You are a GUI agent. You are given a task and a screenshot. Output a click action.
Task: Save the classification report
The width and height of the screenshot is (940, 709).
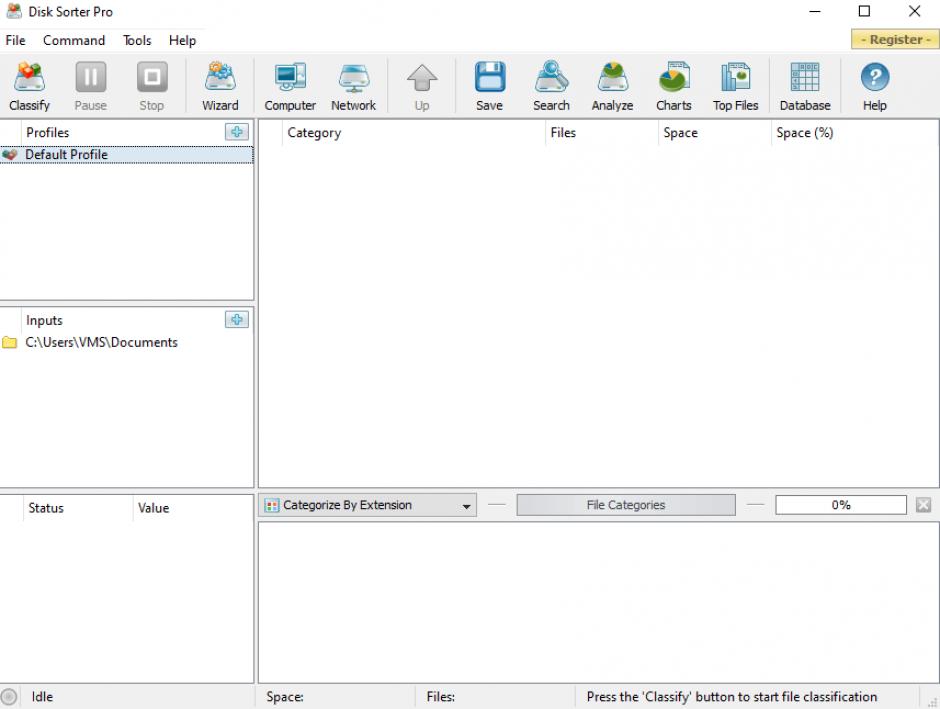(x=490, y=86)
